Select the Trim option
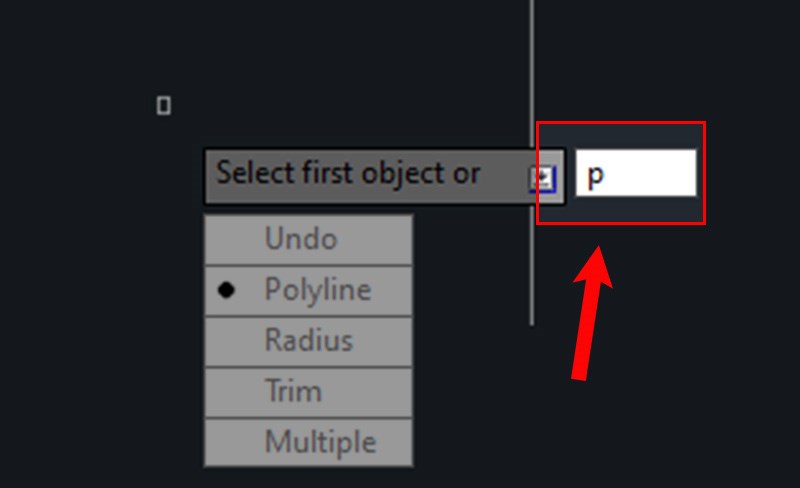This screenshot has height=488, width=800. (292, 391)
